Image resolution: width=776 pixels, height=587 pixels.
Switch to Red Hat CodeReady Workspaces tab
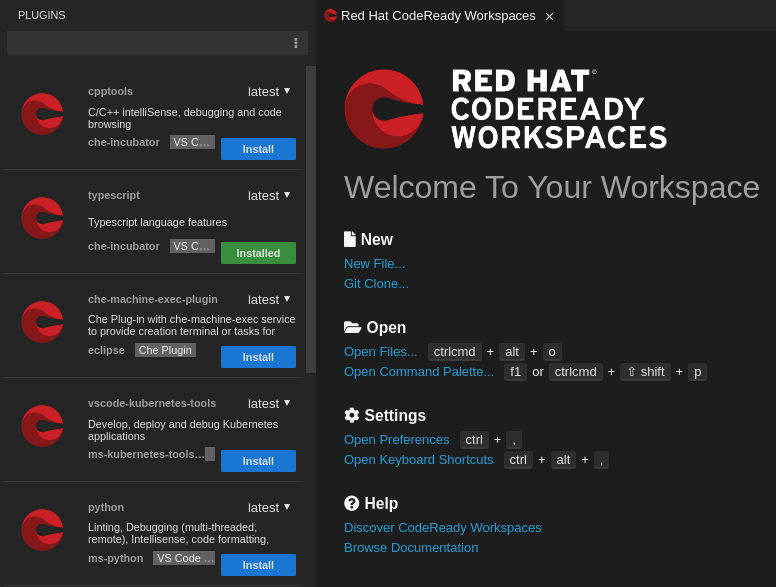437,16
